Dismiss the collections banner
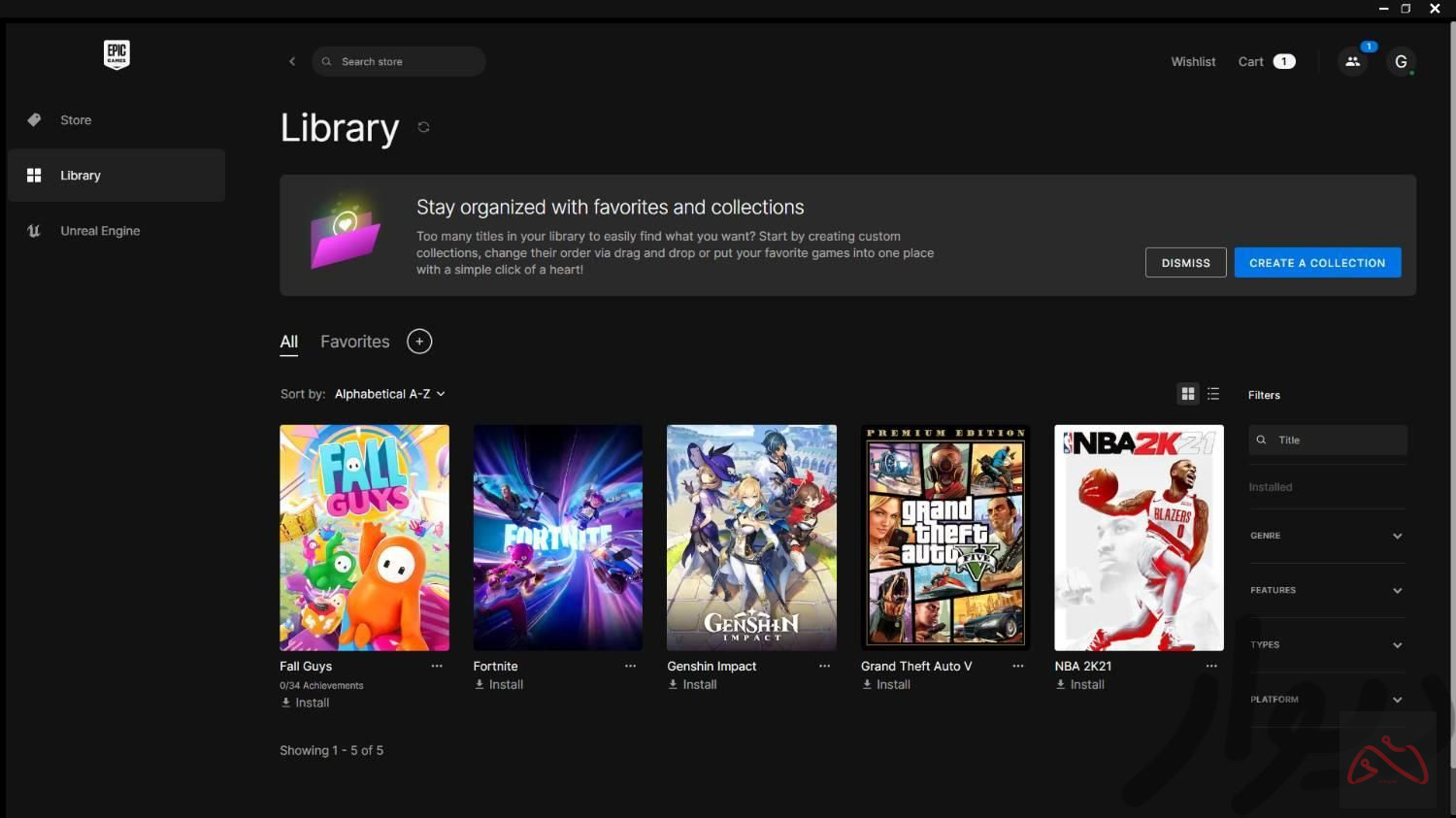The image size is (1456, 818). pos(1185,263)
